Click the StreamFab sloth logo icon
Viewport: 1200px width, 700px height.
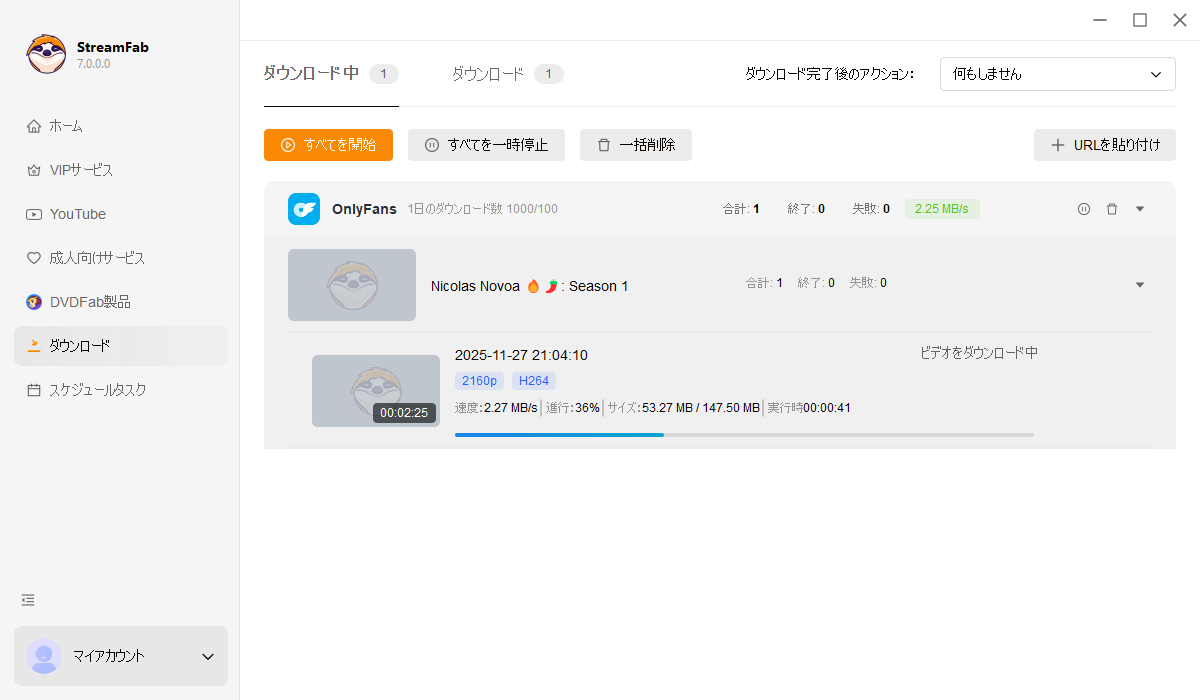click(46, 55)
